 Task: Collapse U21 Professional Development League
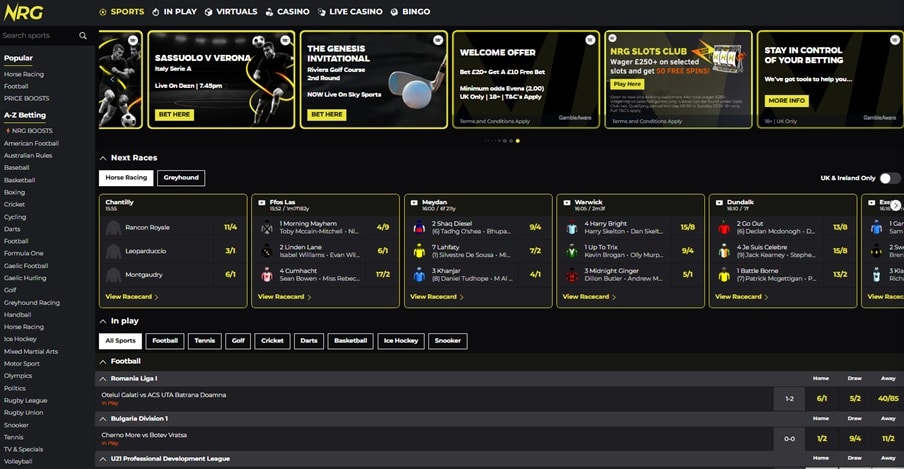click(x=103, y=459)
